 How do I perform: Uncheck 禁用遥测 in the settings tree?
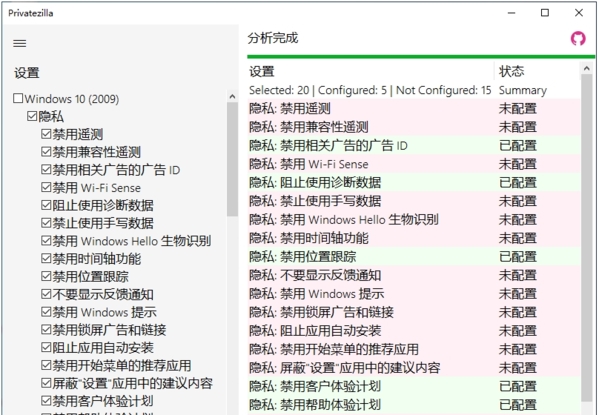click(x=46, y=134)
